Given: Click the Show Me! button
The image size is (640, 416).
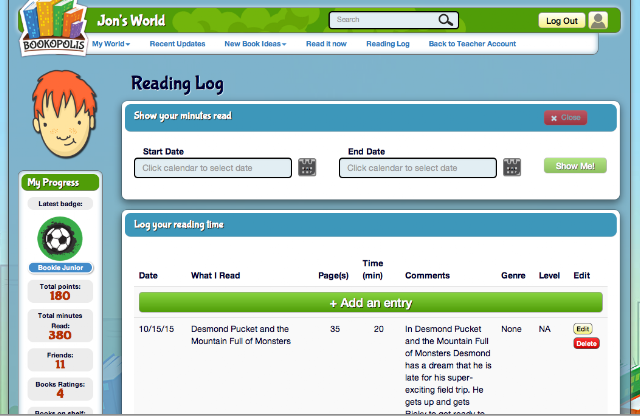Looking at the screenshot, I should (x=575, y=166).
